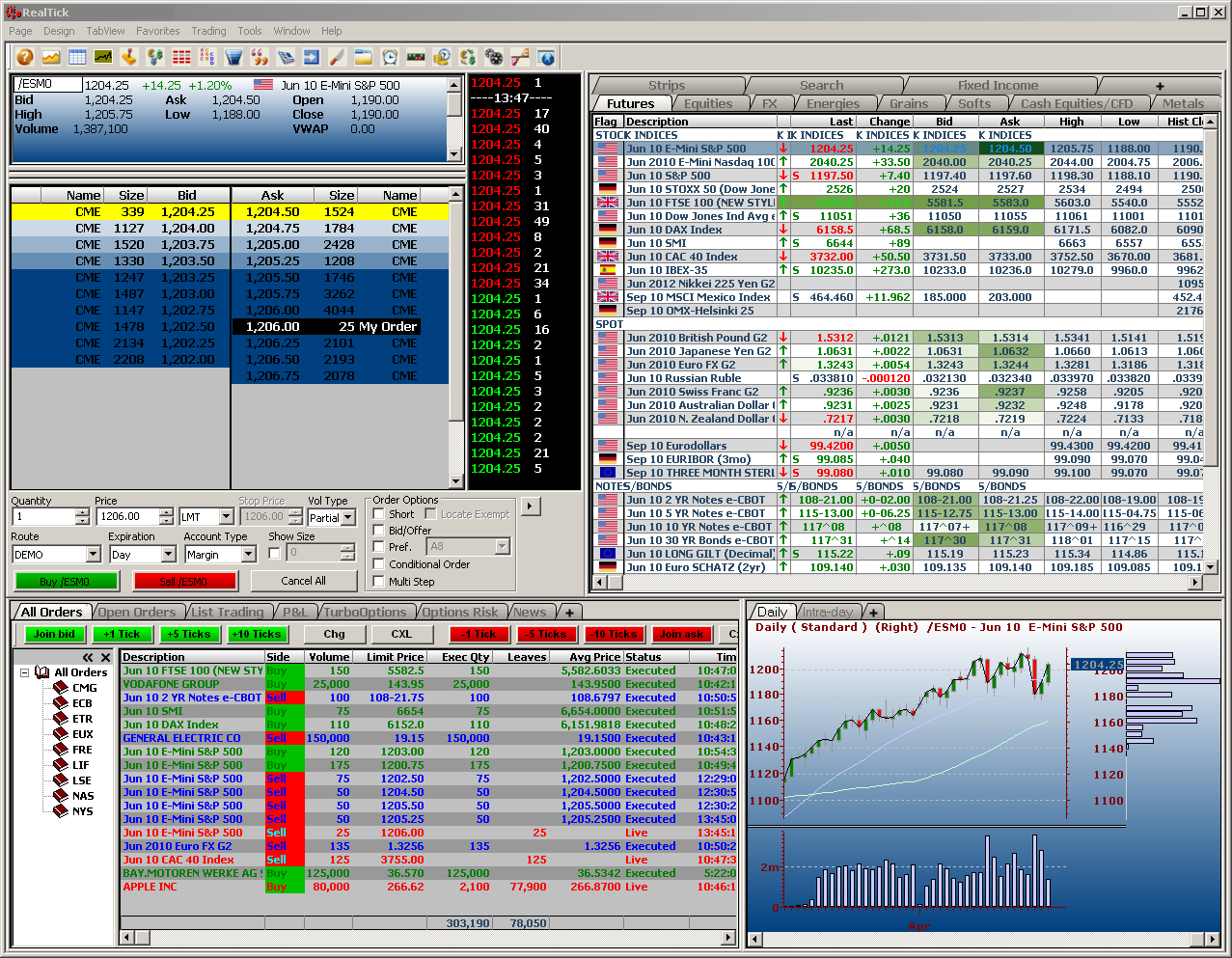
Task: Collapse the All Orders tree node
Action: 24,672
